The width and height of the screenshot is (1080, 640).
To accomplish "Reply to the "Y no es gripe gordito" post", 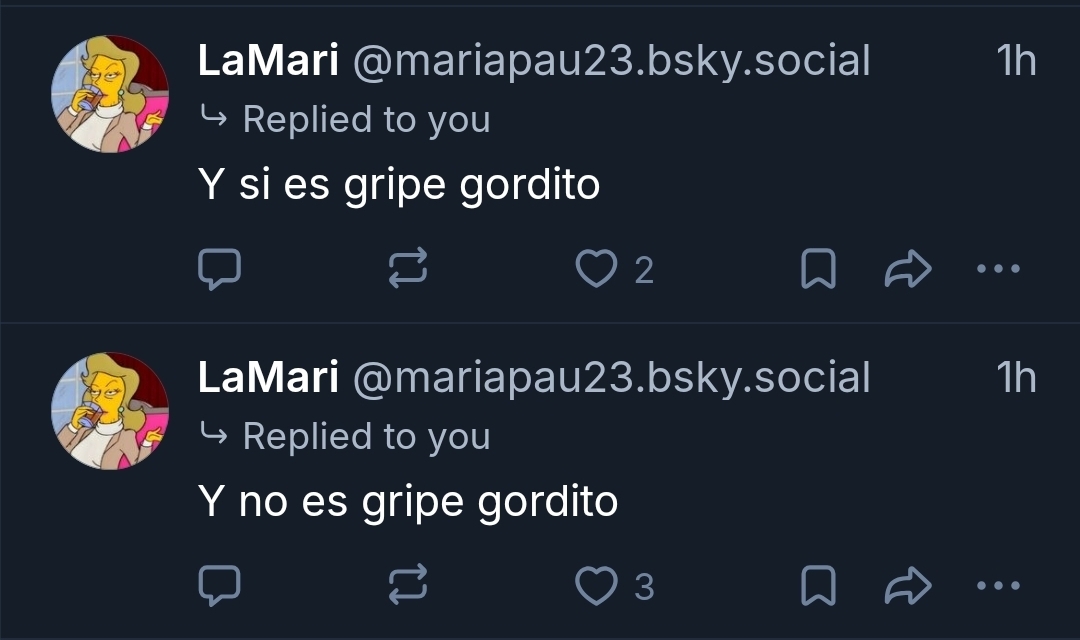I will [219, 586].
